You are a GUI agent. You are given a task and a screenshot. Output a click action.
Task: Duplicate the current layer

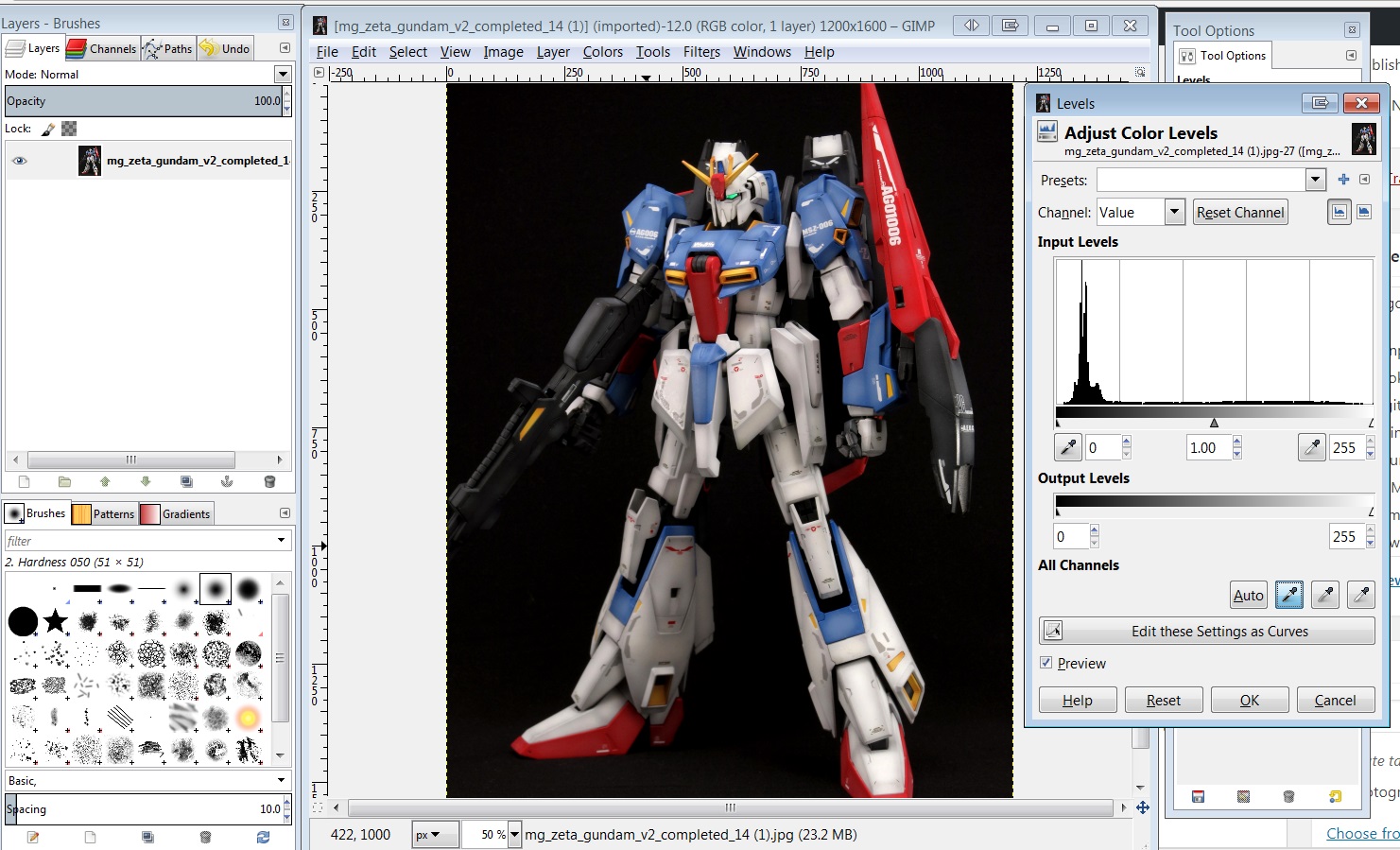click(186, 481)
